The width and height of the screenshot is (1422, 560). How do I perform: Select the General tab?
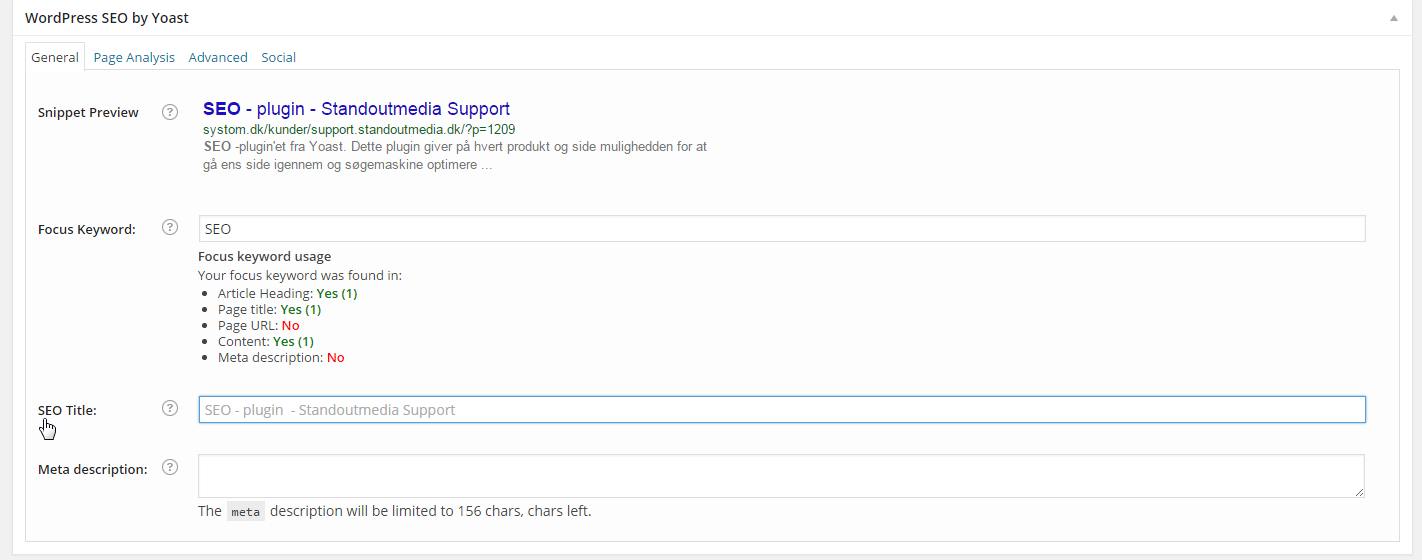(x=55, y=57)
